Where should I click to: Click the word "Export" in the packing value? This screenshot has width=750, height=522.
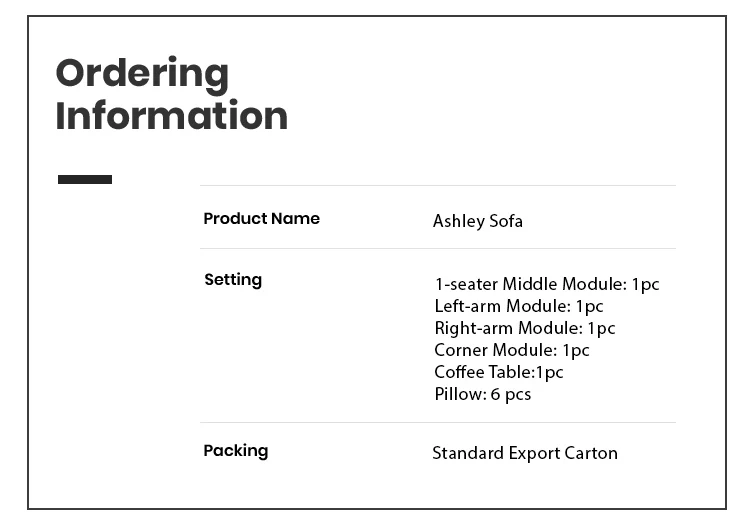pyautogui.click(x=533, y=454)
